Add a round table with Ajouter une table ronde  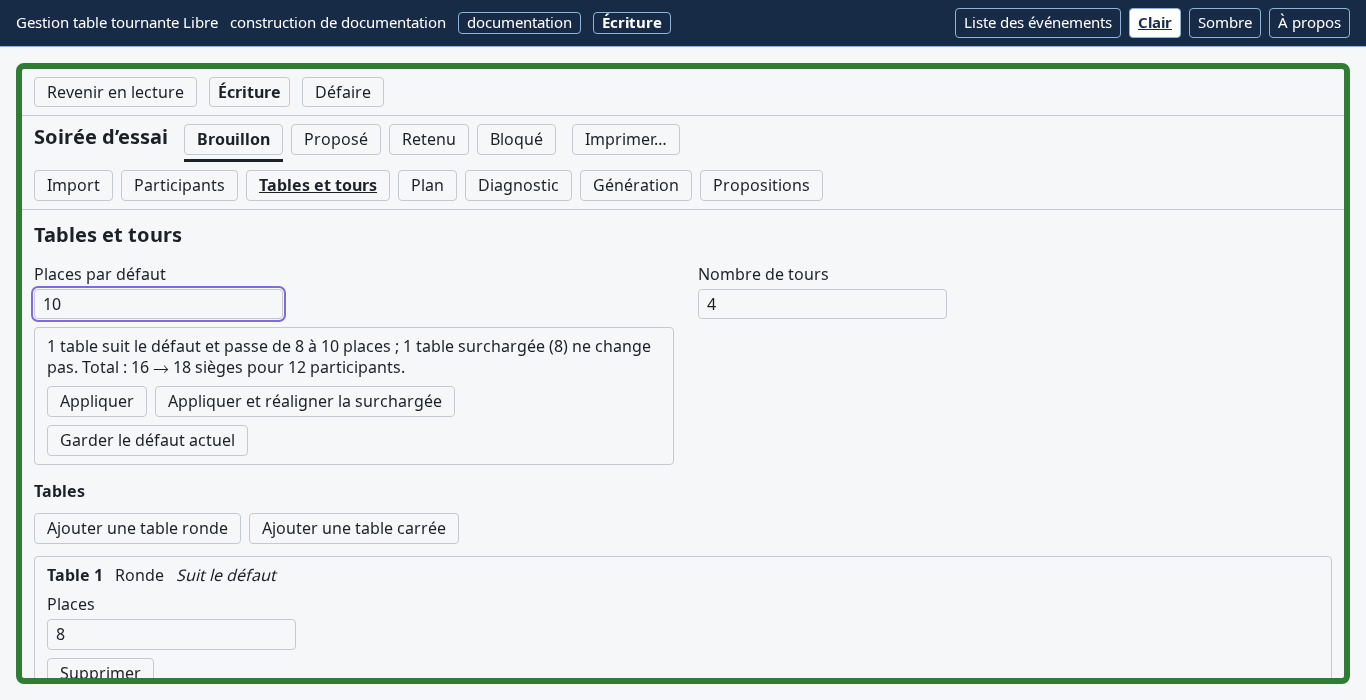click(x=137, y=528)
